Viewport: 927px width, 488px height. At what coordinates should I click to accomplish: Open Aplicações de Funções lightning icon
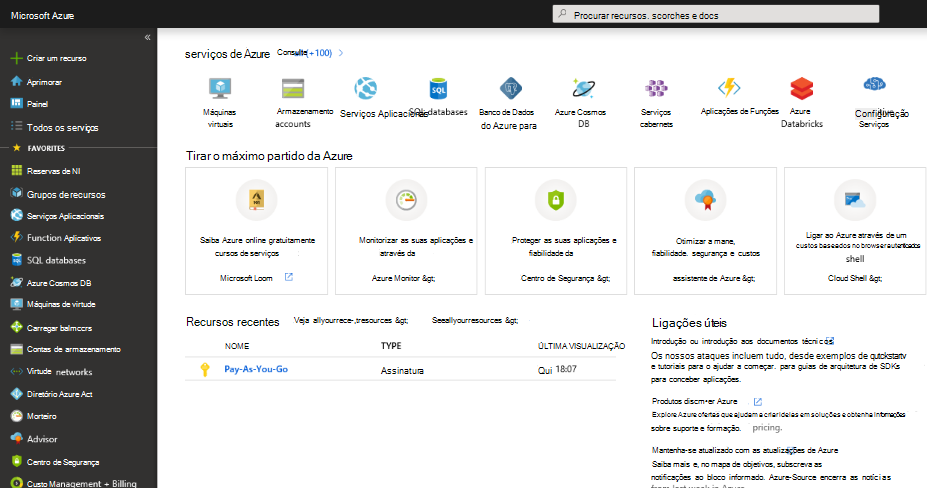[x=729, y=88]
